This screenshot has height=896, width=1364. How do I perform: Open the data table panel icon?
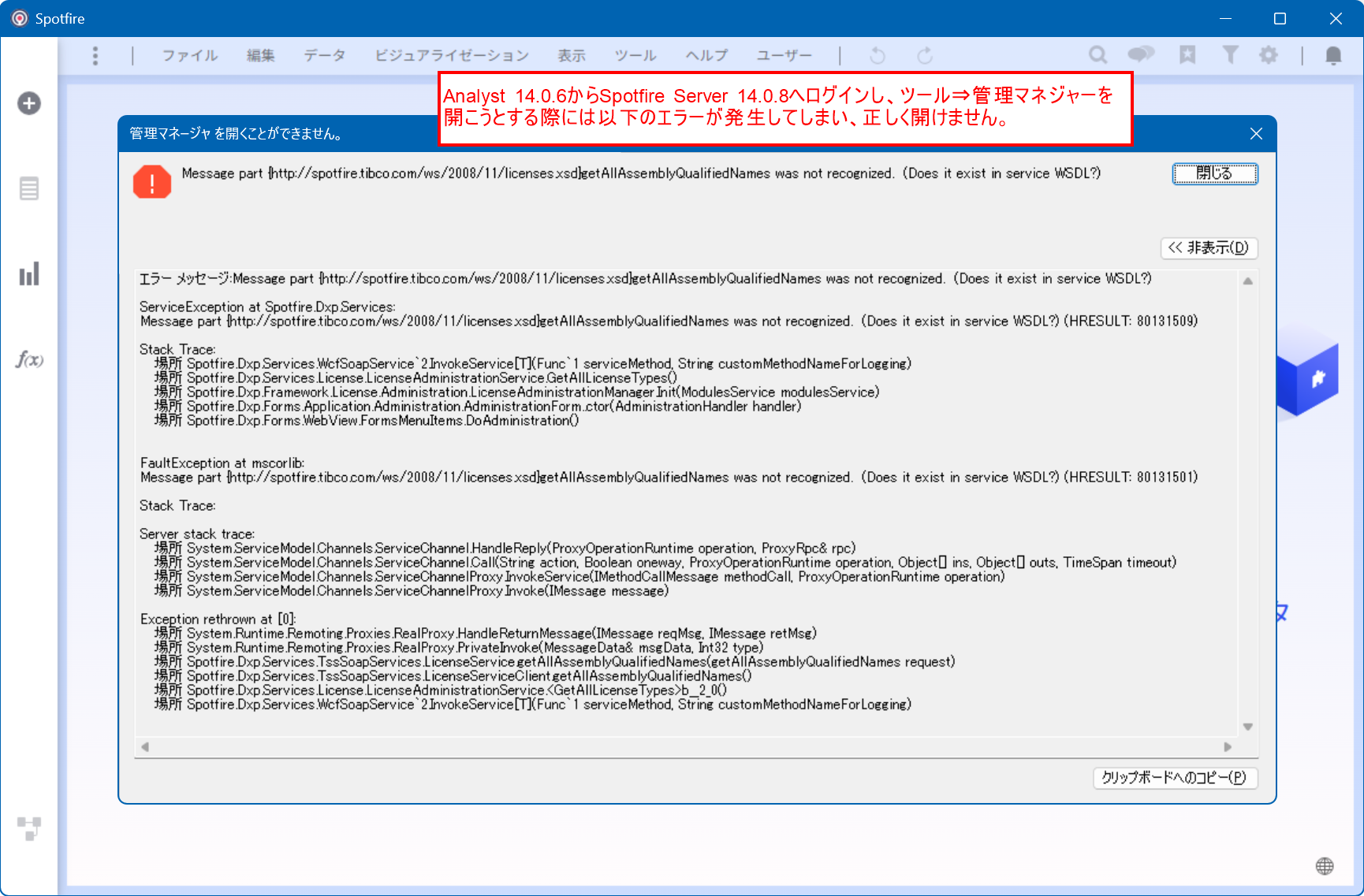(x=29, y=189)
